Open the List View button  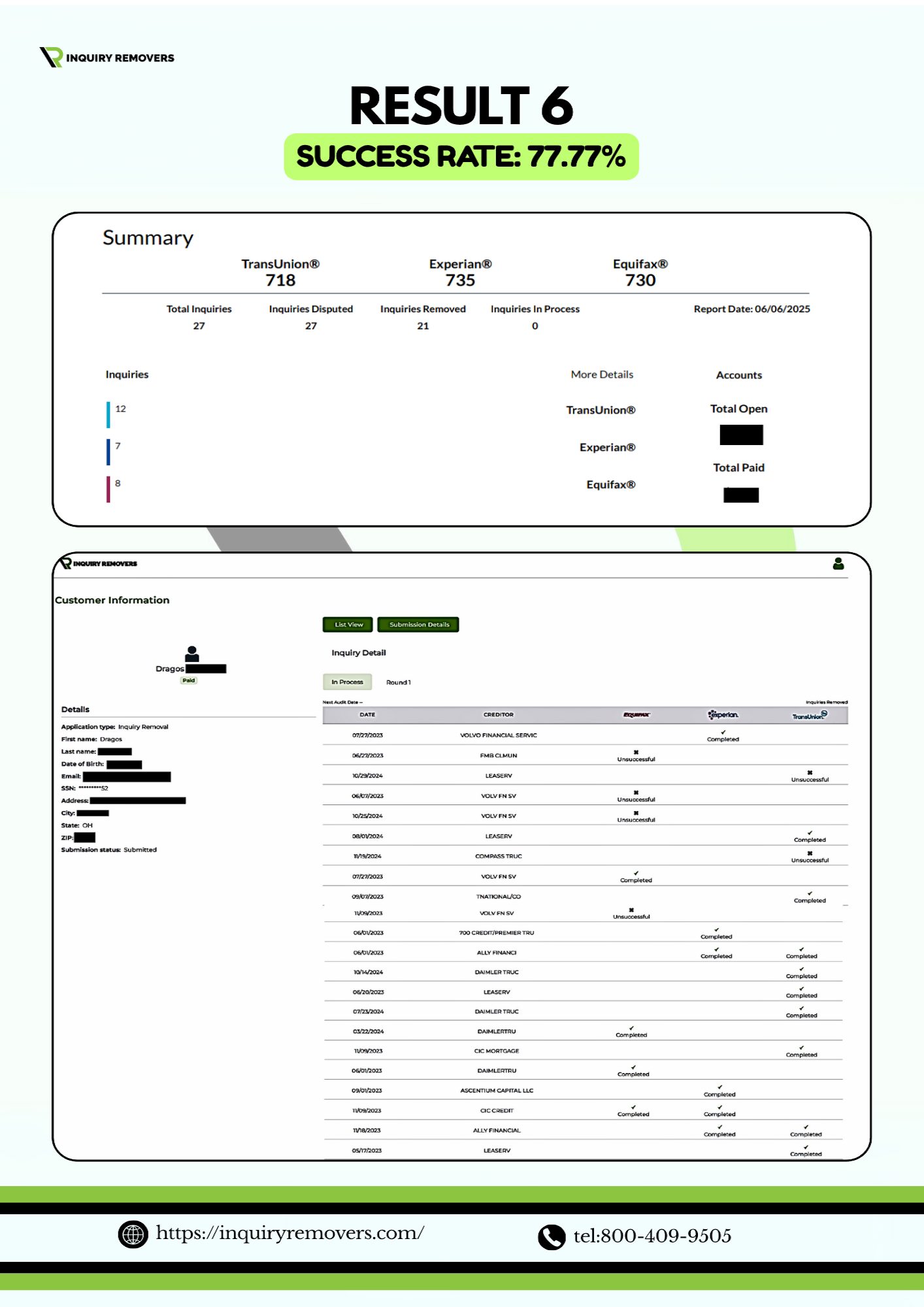tap(348, 625)
